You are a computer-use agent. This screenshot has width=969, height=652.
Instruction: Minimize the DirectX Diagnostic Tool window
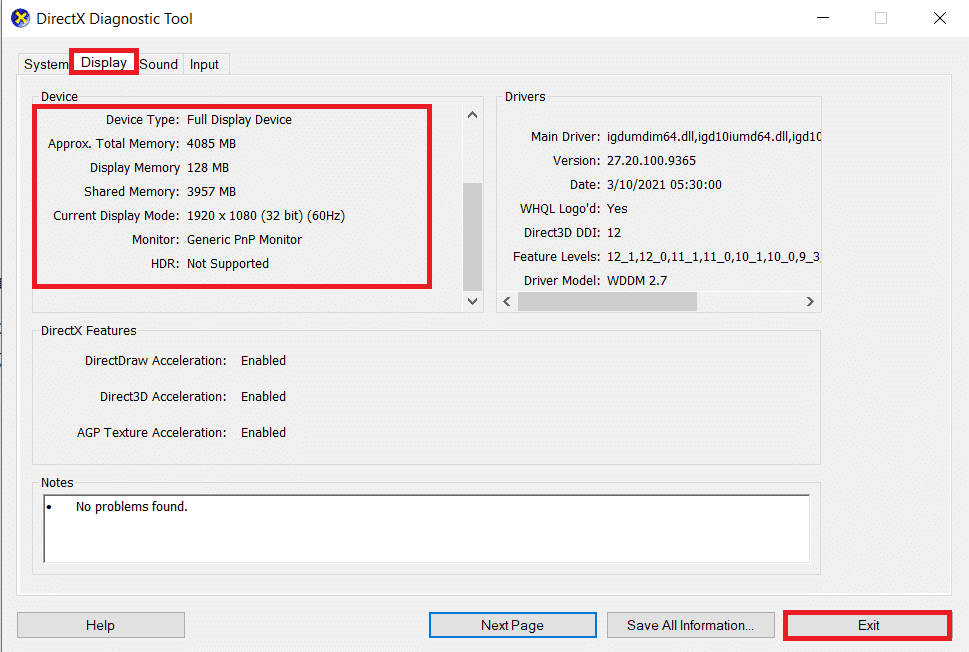pyautogui.click(x=822, y=18)
